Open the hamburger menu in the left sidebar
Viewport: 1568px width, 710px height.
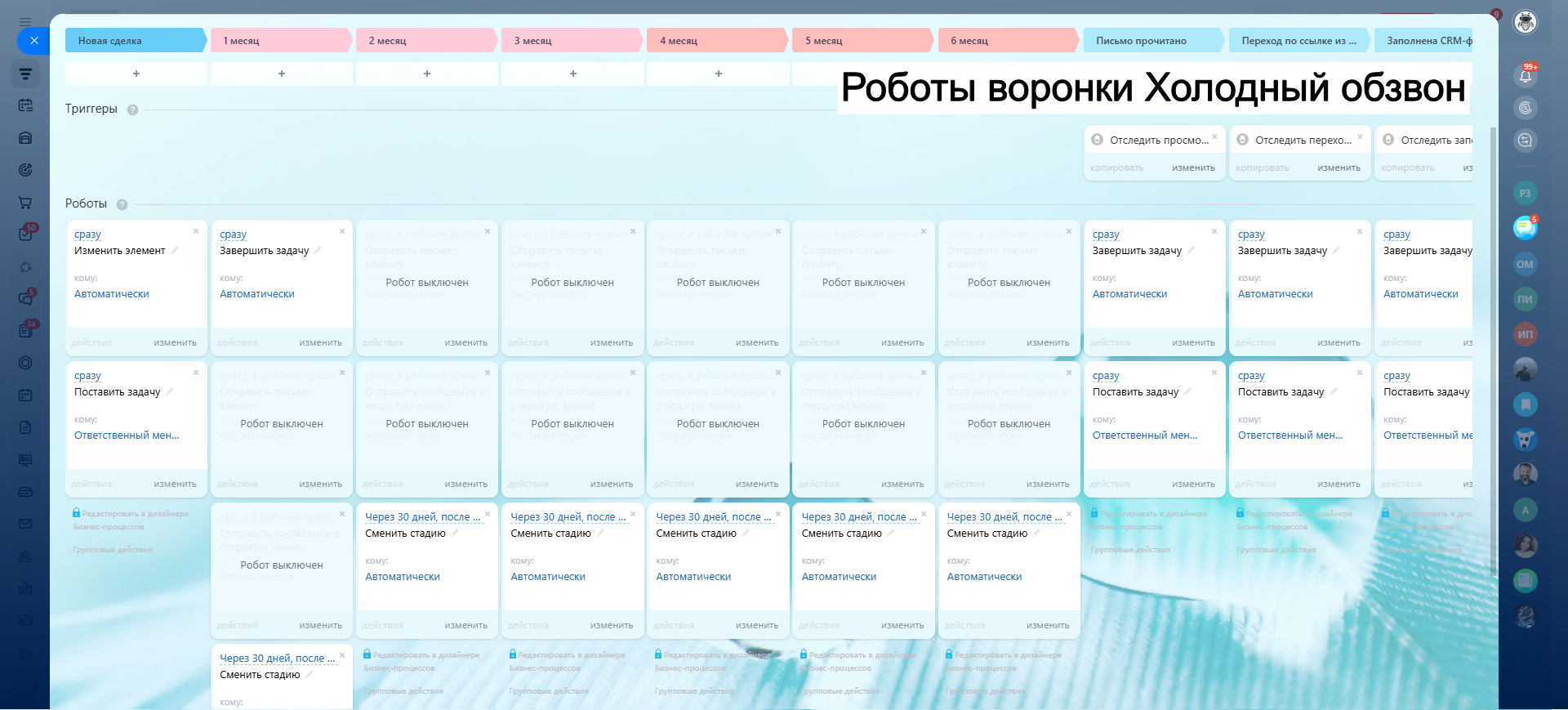(25, 22)
